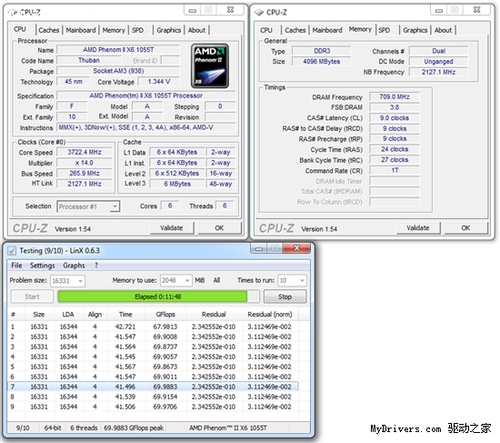Select result row with 69.9008 GFlops
The width and height of the screenshot is (500, 443).
(153, 337)
